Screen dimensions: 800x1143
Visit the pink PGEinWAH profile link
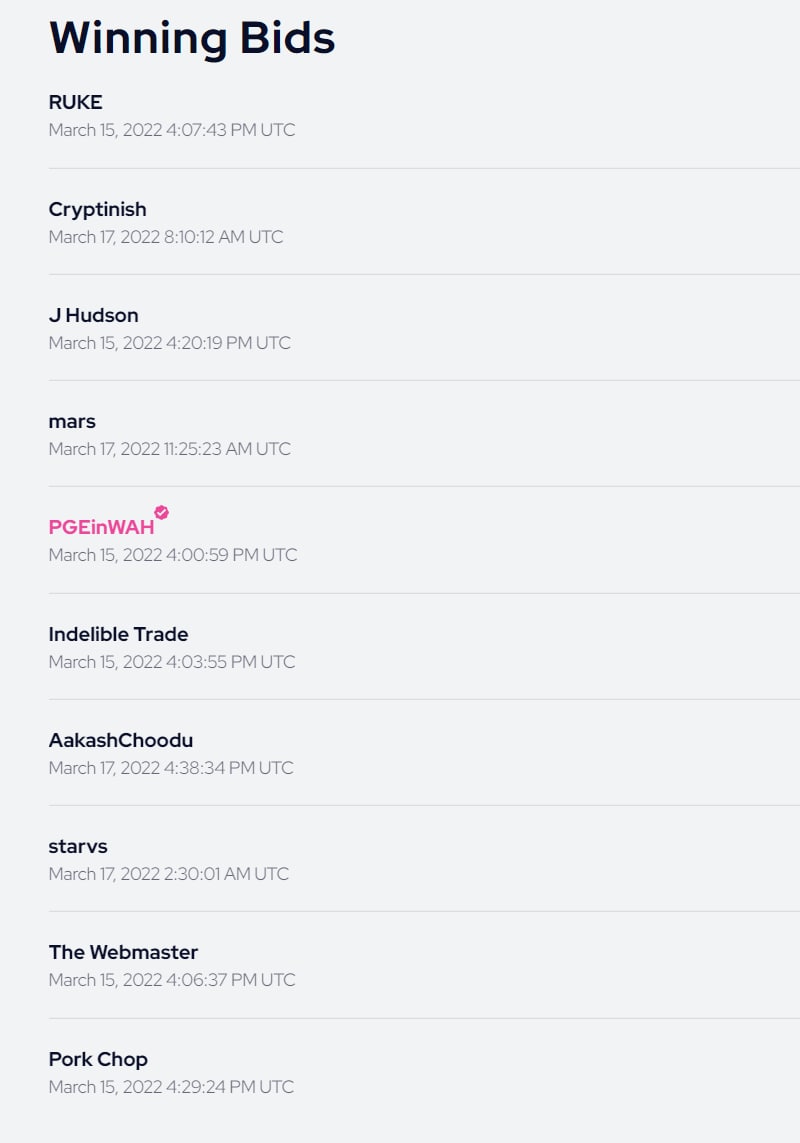tap(101, 527)
